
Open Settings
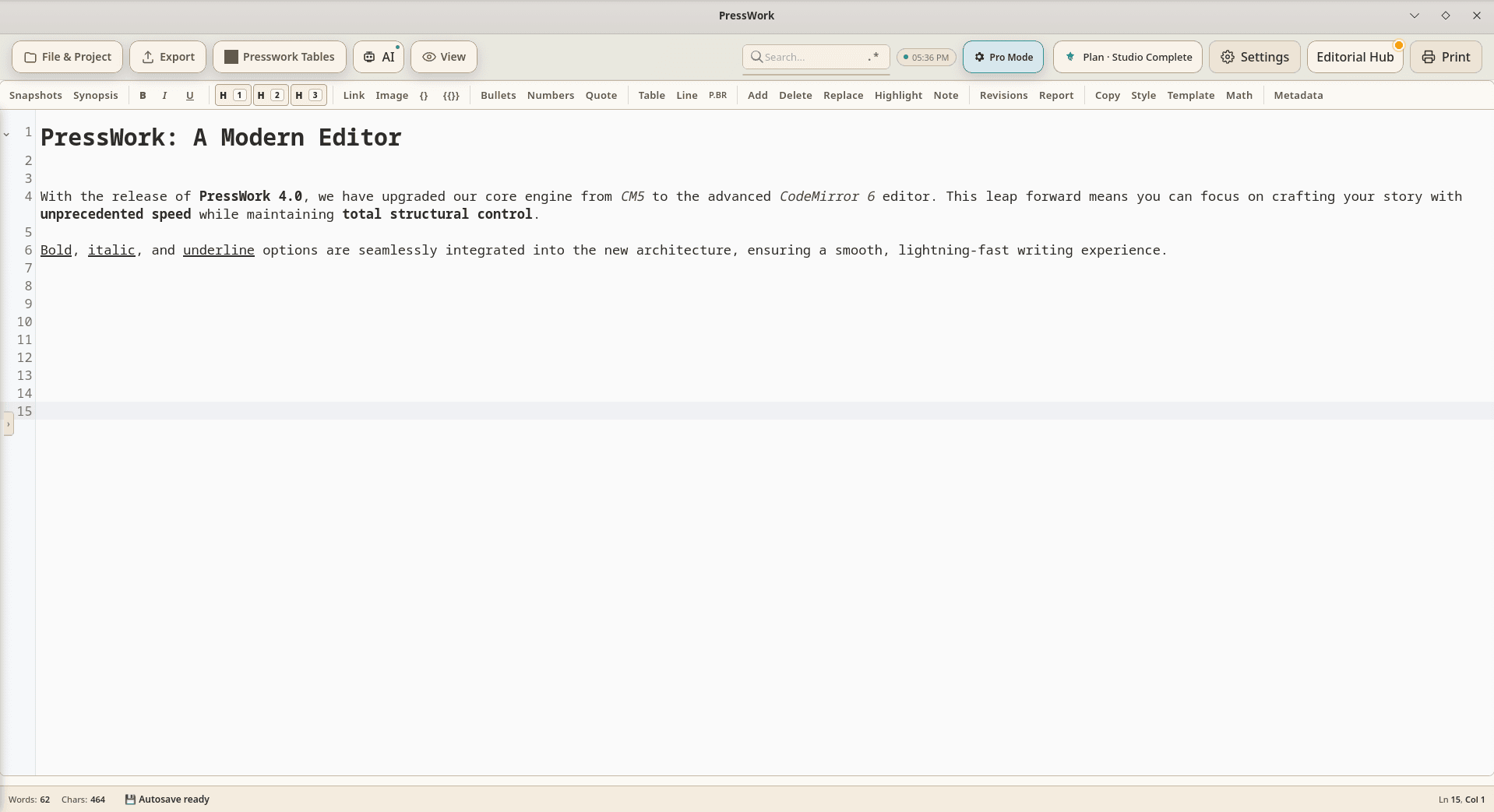click(1255, 57)
